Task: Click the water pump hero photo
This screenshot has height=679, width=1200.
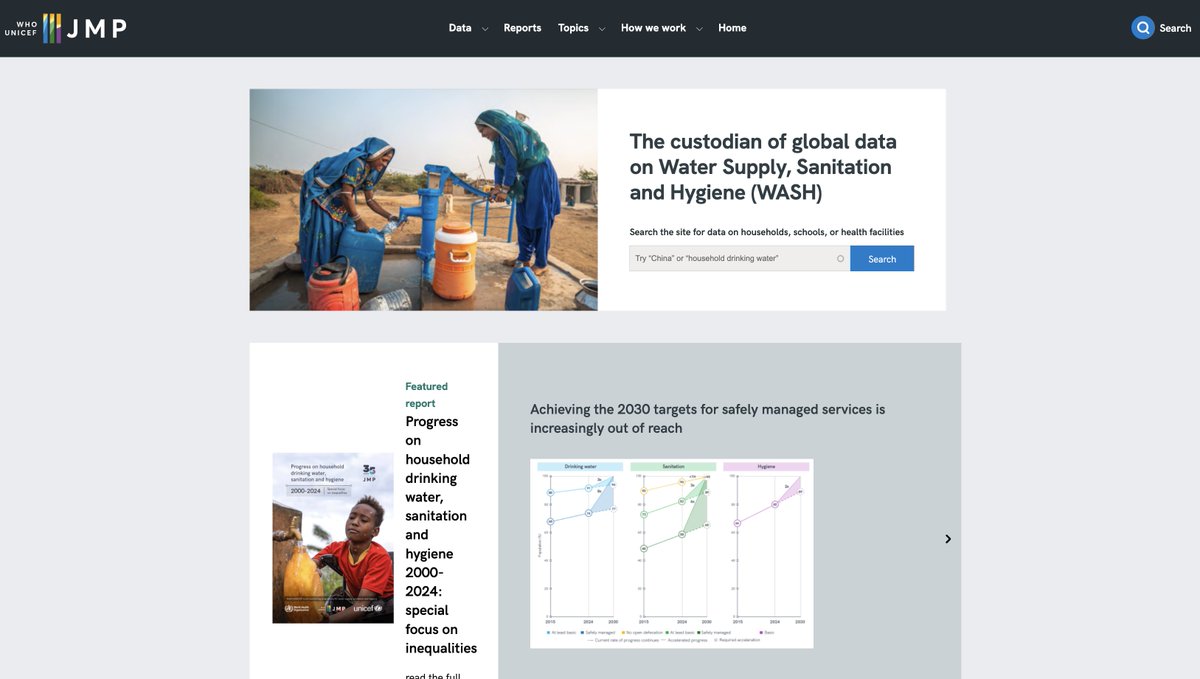Action: tap(424, 200)
